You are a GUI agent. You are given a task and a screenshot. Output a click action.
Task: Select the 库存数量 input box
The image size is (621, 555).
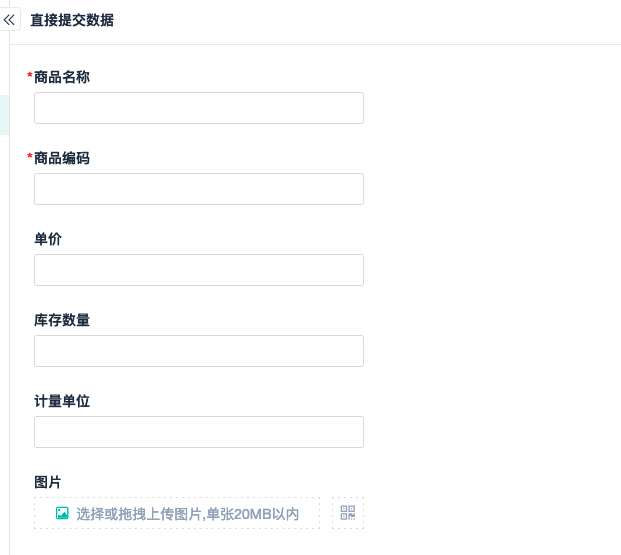pos(198,351)
